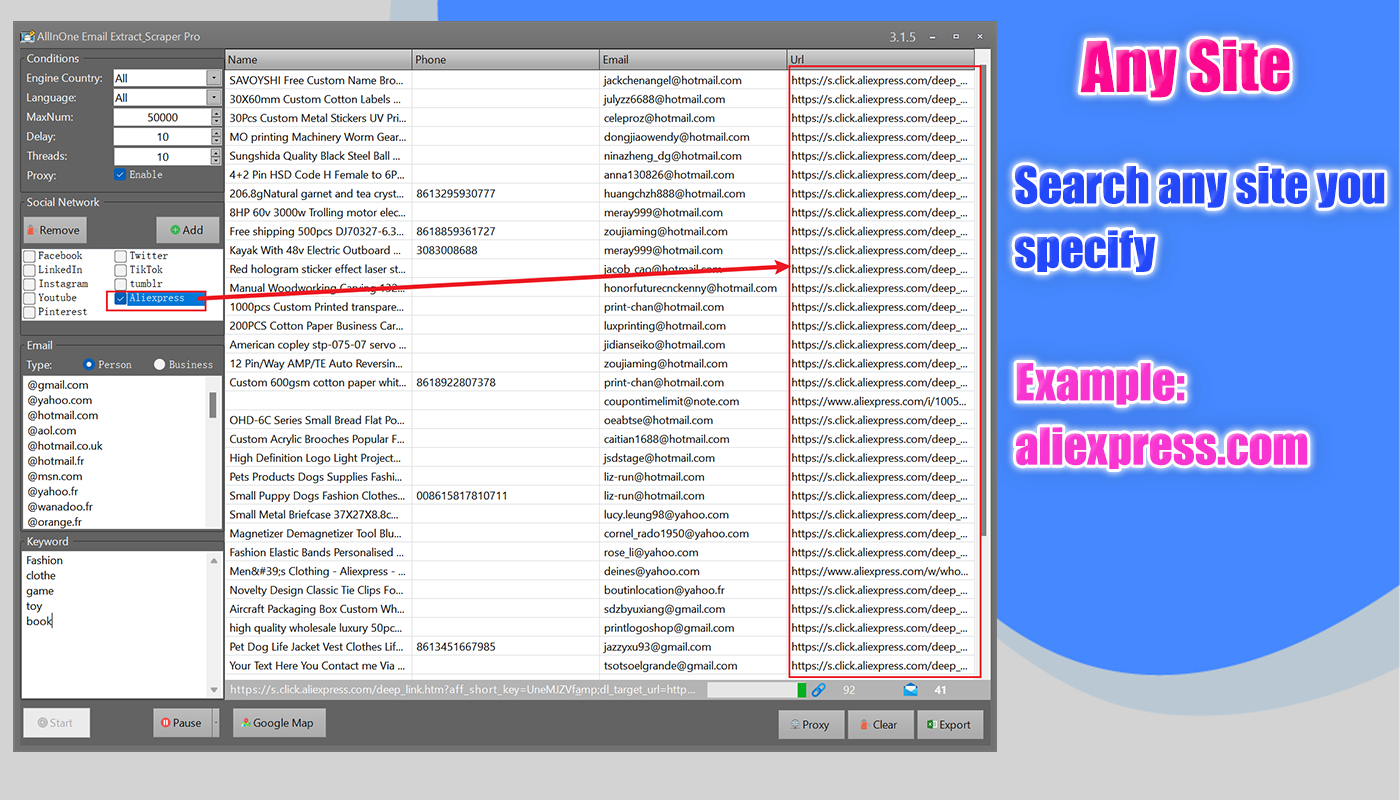Disable the Proxy Enable checkbox
The width and height of the screenshot is (1400, 800).
pos(117,174)
